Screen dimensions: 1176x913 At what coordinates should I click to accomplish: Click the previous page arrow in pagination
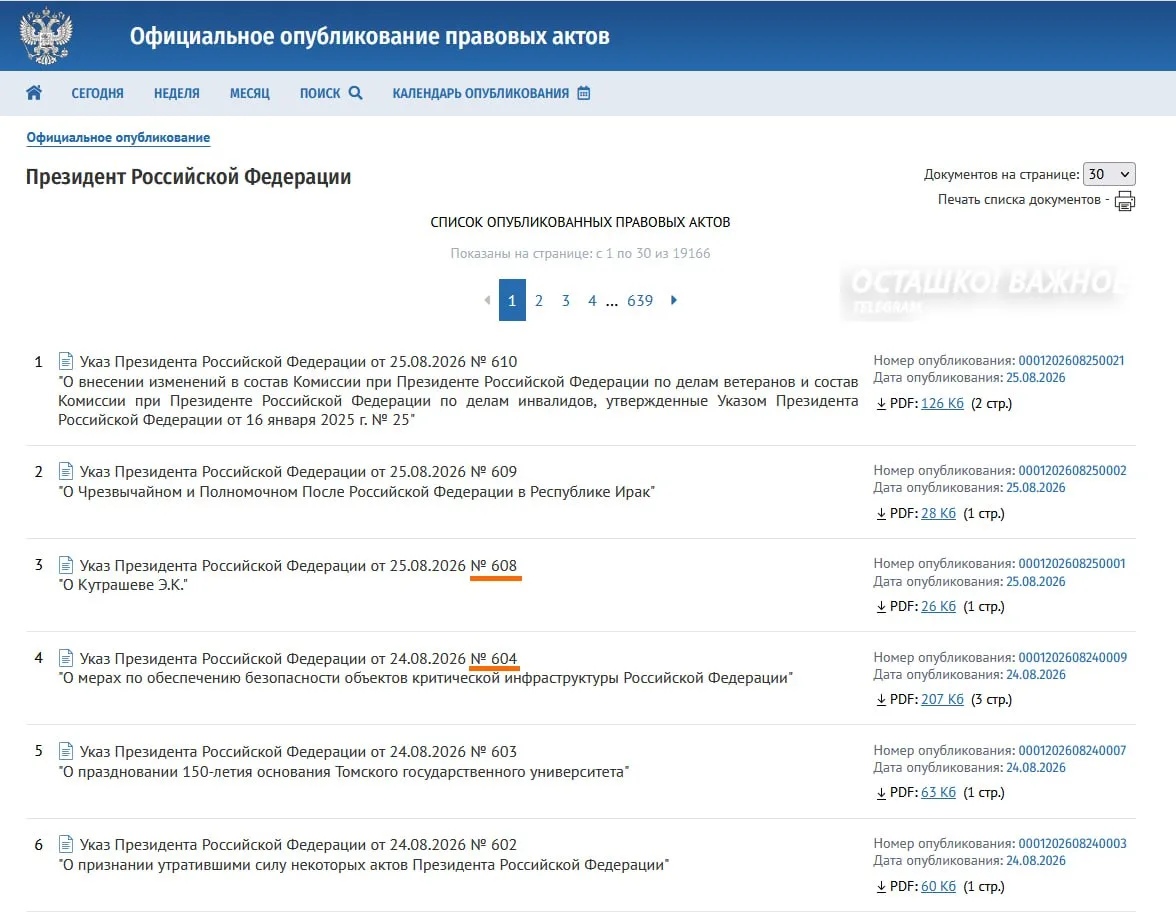tap(488, 300)
